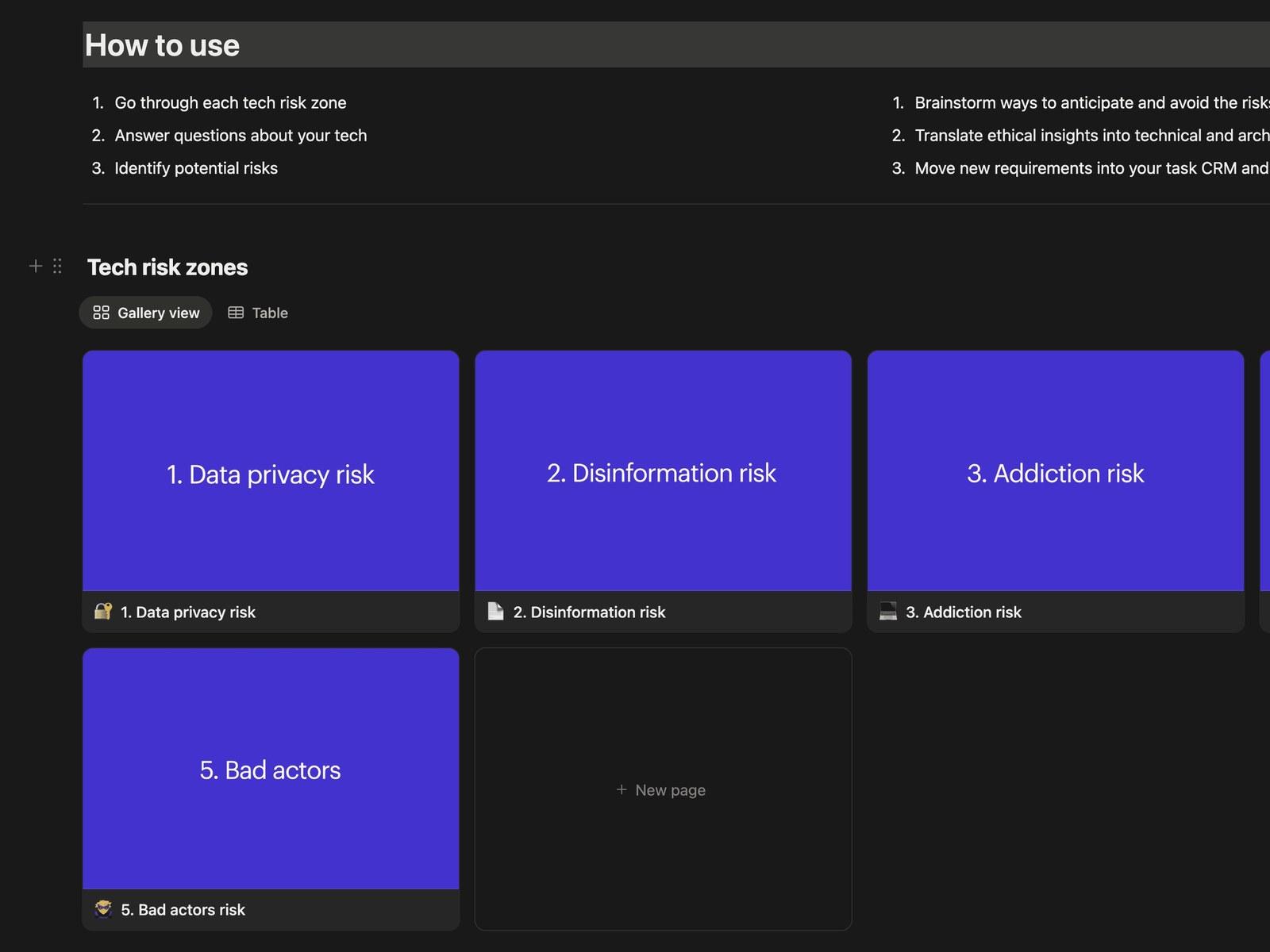This screenshot has height=952, width=1270.
Task: Add a New page to the gallery
Action: (x=663, y=789)
